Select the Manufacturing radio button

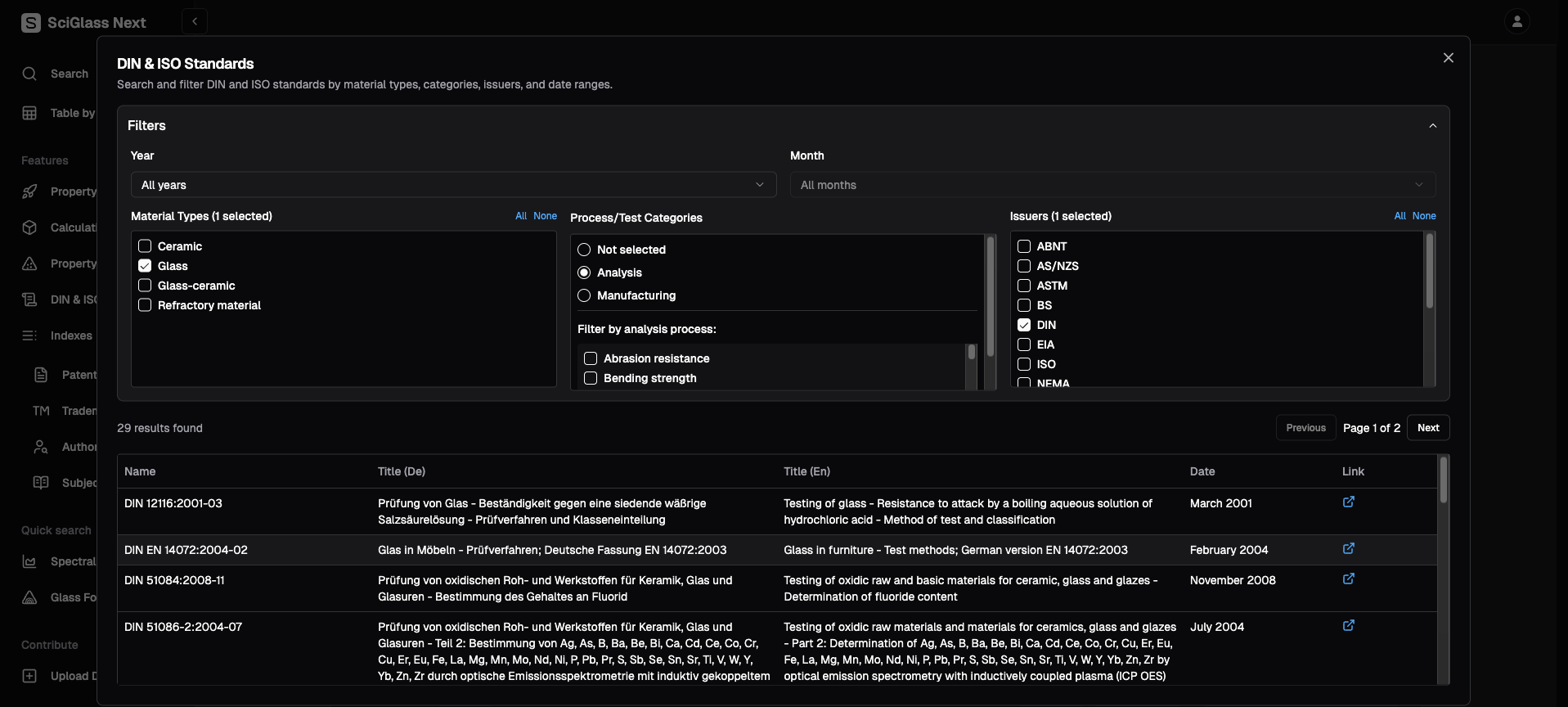584,295
